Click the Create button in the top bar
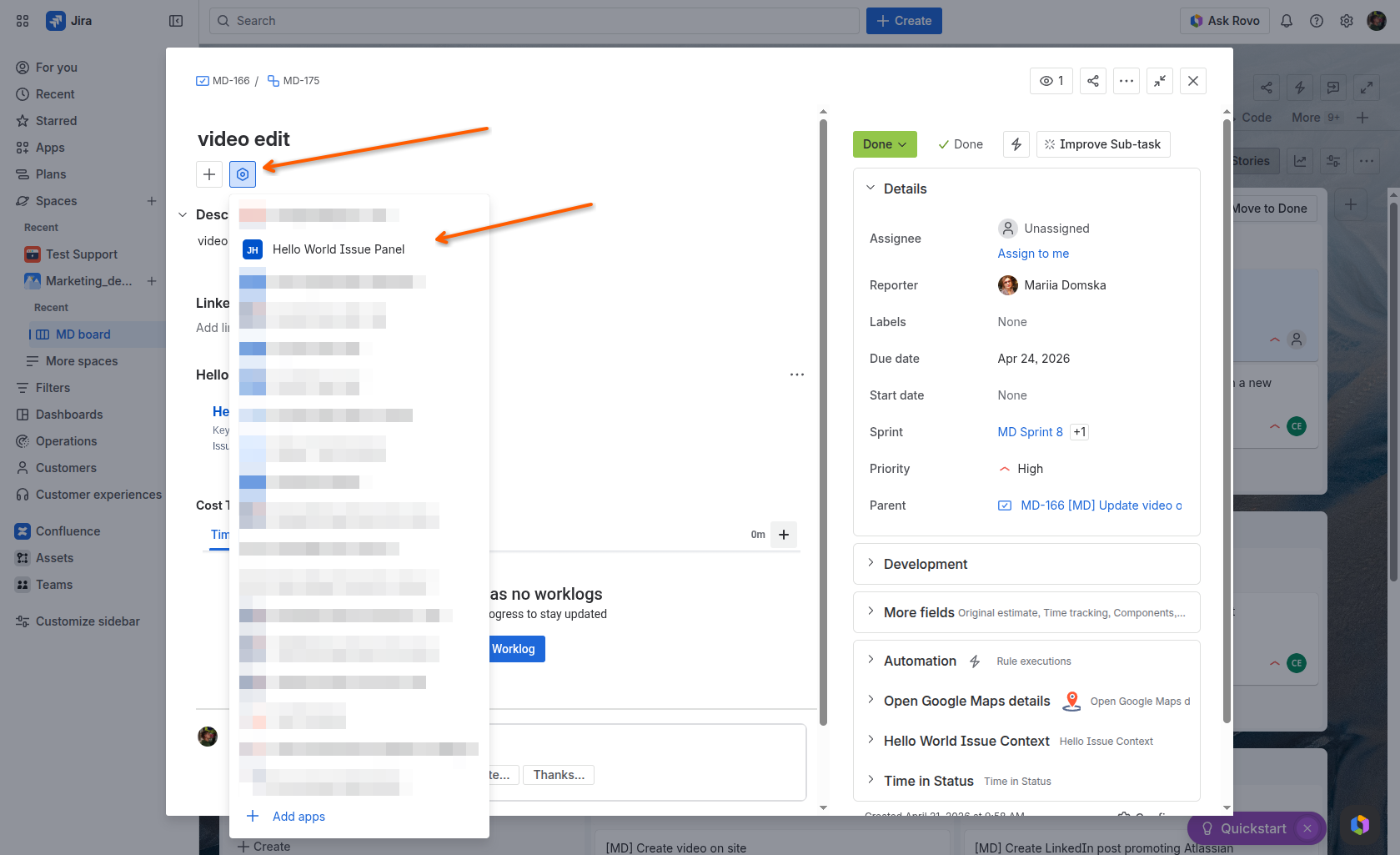The width and height of the screenshot is (1400, 855). pyautogui.click(x=904, y=21)
